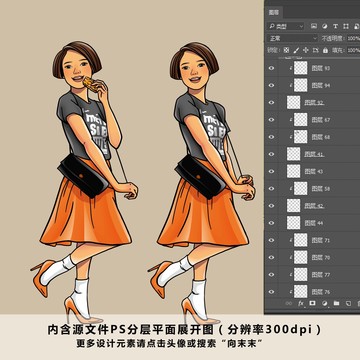Filter layers by type (T) icon
Image resolution: width=360 pixels, height=360 pixels.
click(x=335, y=26)
